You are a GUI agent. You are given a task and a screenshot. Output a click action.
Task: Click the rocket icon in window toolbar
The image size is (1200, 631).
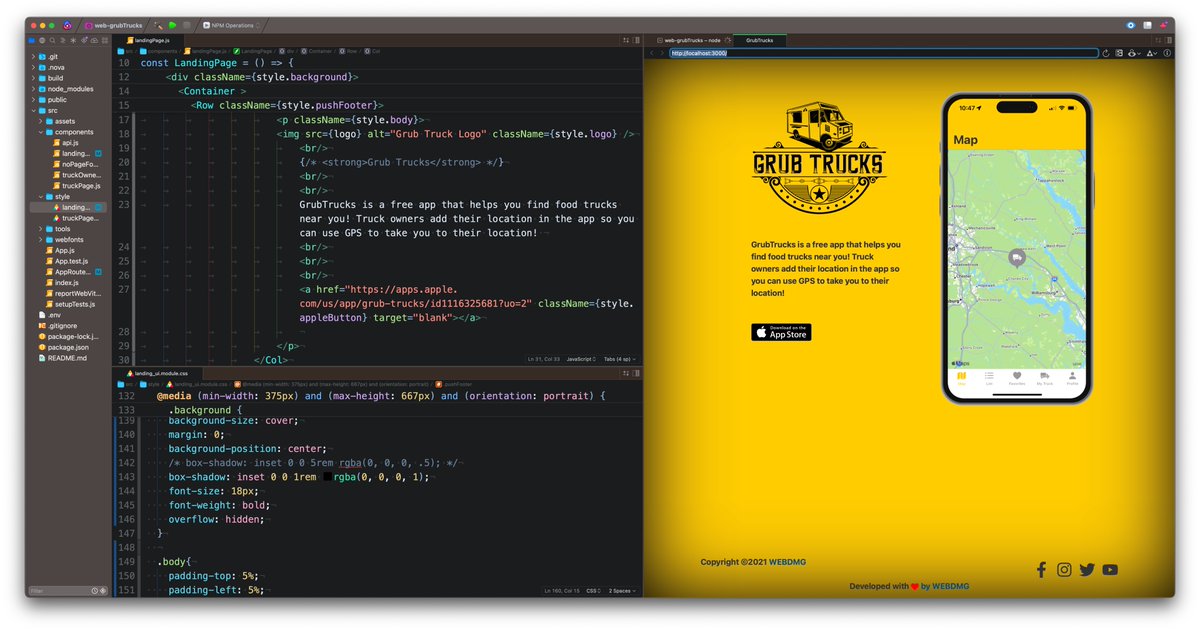point(1164,24)
